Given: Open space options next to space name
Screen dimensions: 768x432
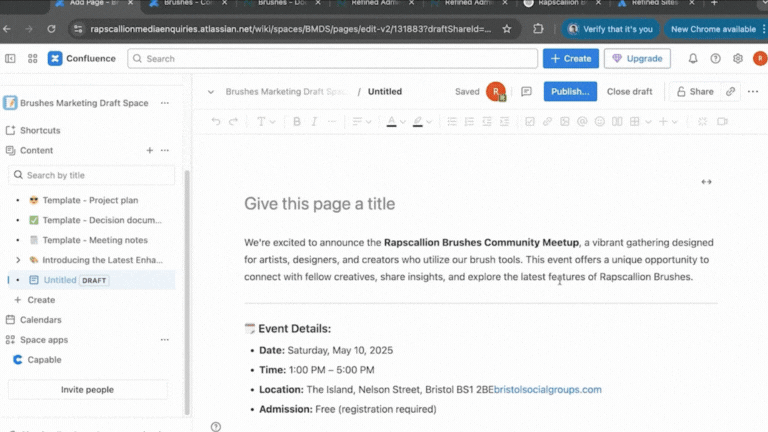Looking at the screenshot, I should (165, 103).
